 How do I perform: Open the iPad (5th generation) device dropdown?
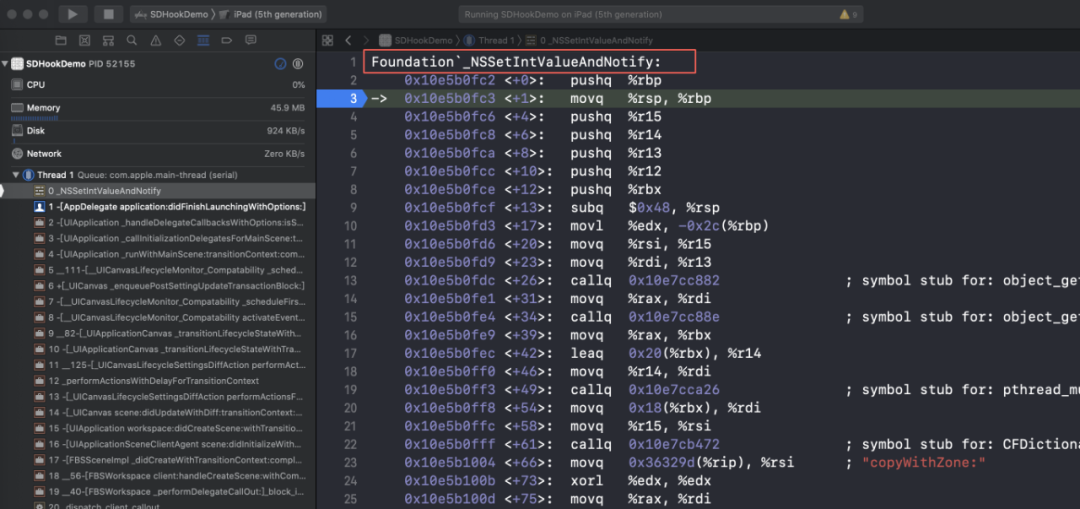(x=276, y=15)
